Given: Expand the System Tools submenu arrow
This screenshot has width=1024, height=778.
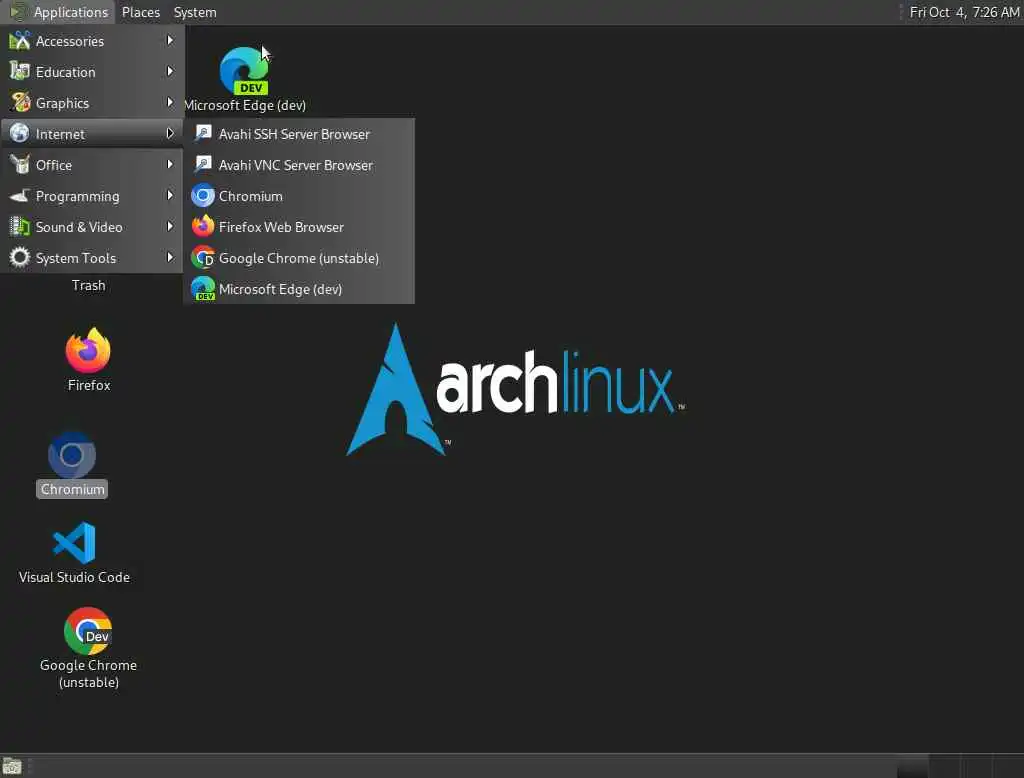Looking at the screenshot, I should tap(170, 257).
